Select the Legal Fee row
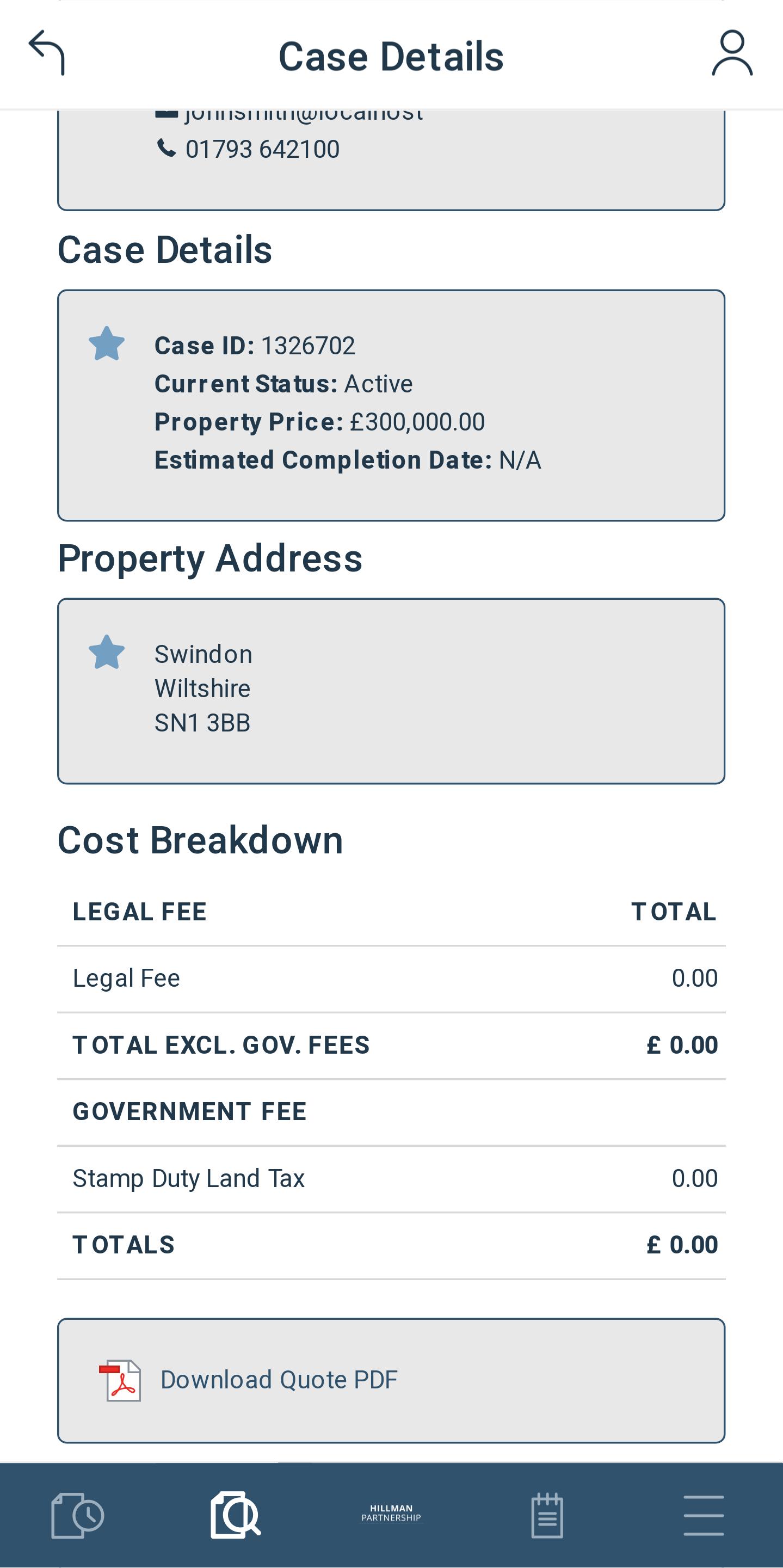 click(x=391, y=979)
